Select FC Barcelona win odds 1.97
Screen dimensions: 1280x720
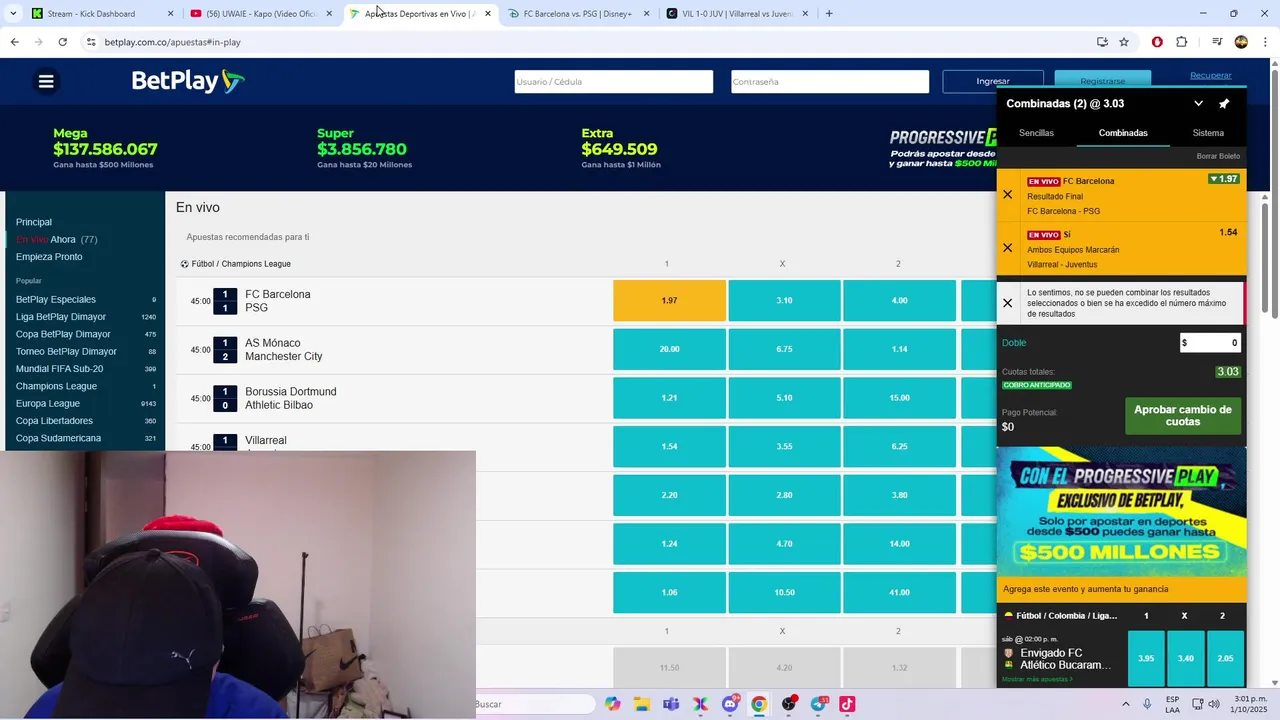(669, 301)
